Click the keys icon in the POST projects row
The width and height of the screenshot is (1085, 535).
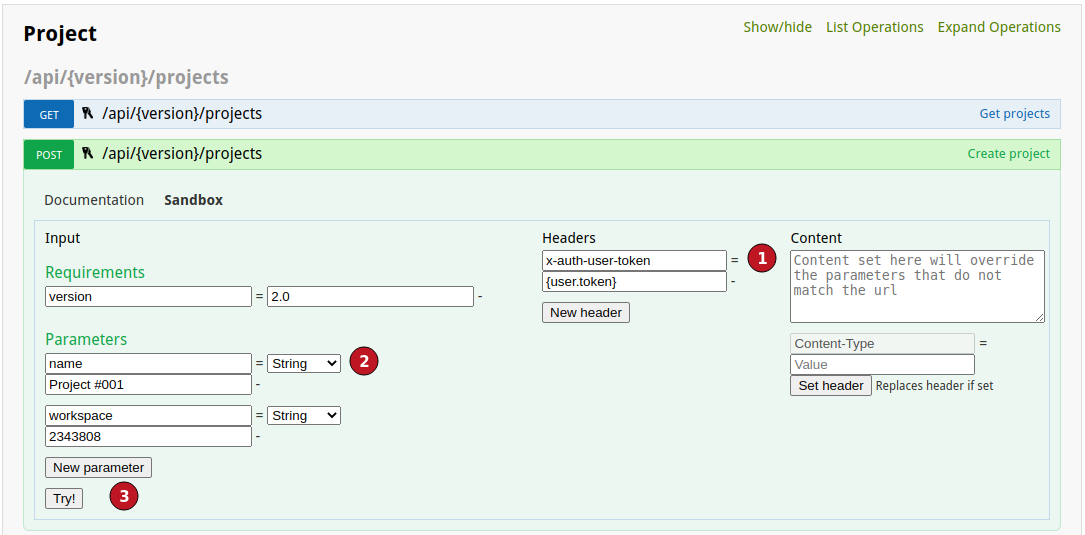(87, 154)
